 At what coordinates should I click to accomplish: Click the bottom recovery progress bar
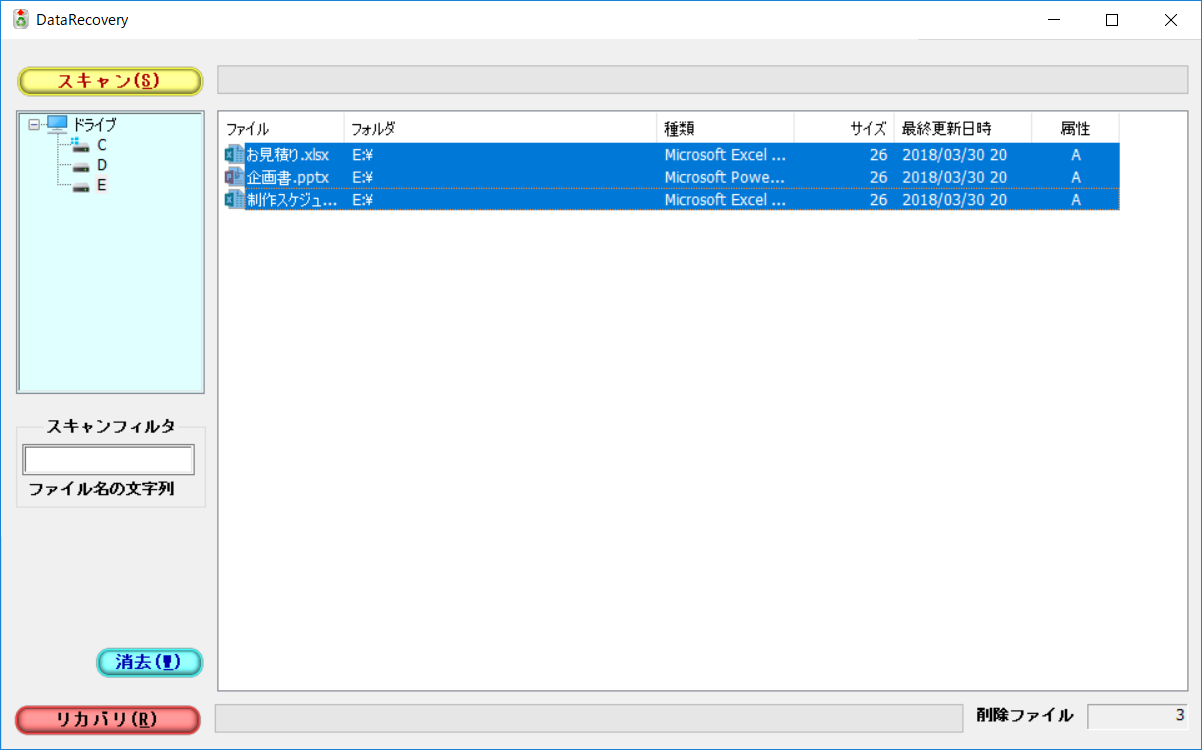pyautogui.click(x=589, y=718)
